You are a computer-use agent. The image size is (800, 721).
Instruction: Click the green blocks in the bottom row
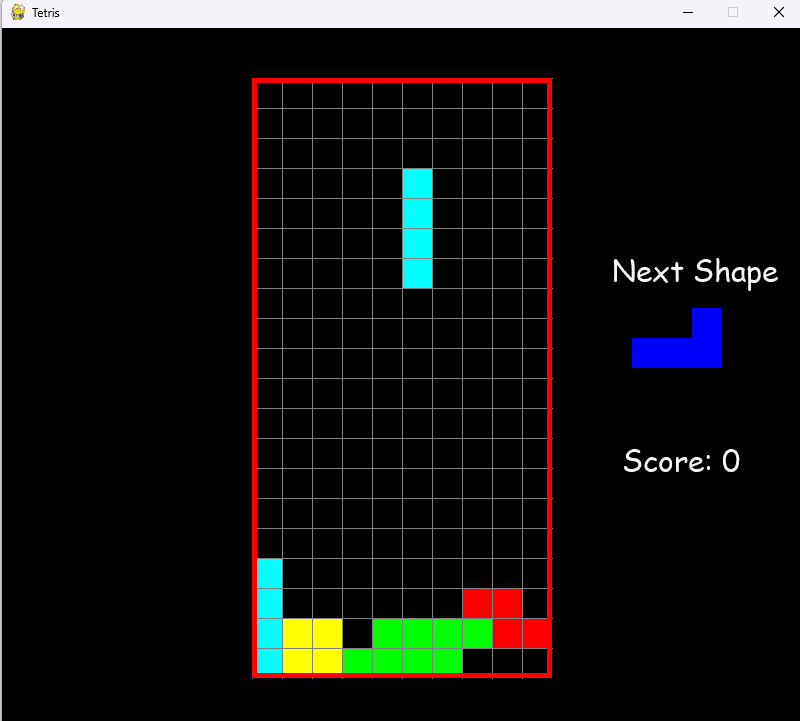tap(402, 660)
